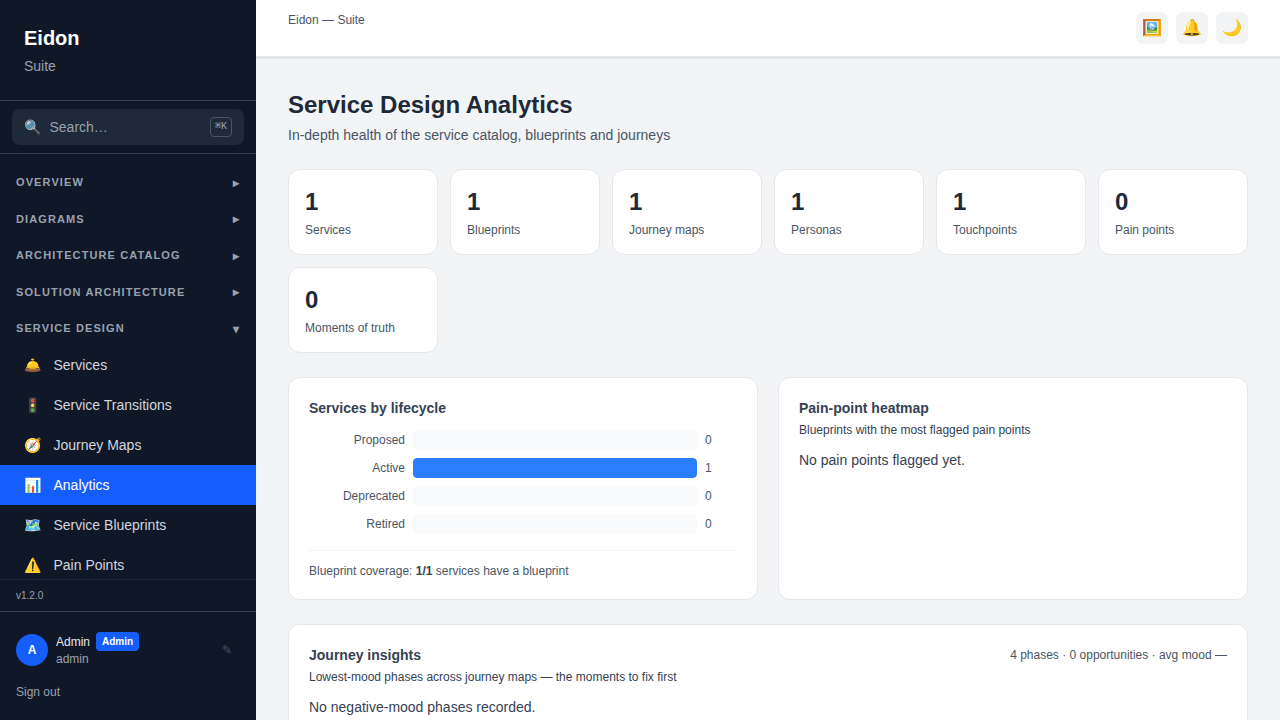Open Services in the sidebar
The height and width of the screenshot is (720, 1280).
coord(128,365)
